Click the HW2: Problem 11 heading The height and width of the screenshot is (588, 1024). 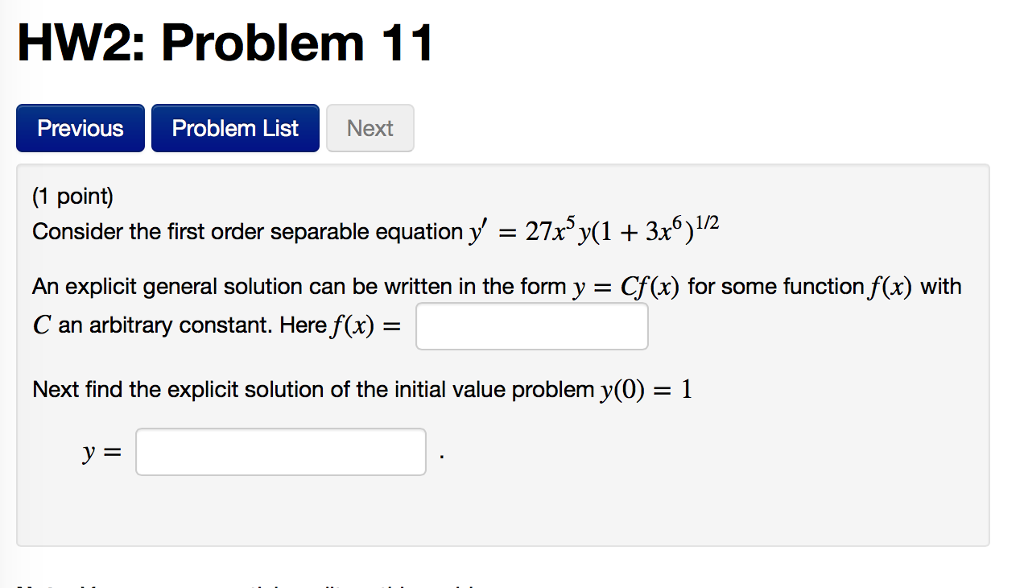pos(226,44)
